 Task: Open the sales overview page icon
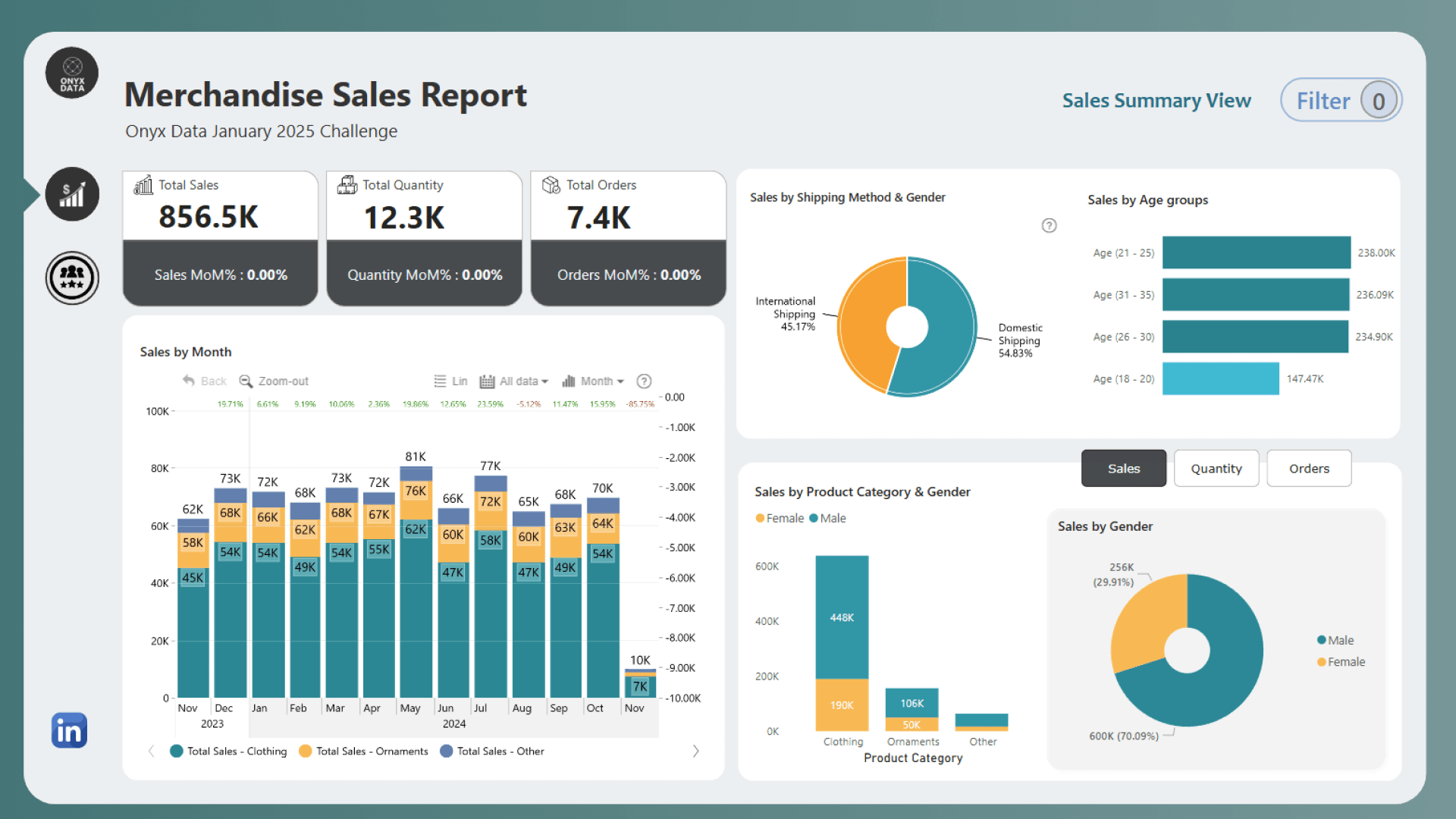tap(72, 194)
